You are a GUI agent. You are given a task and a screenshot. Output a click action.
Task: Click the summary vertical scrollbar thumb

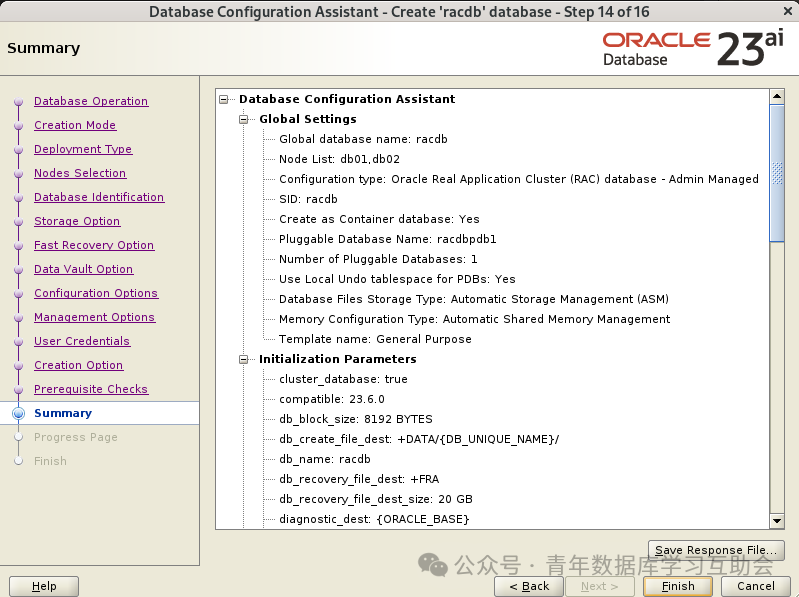[x=777, y=173]
